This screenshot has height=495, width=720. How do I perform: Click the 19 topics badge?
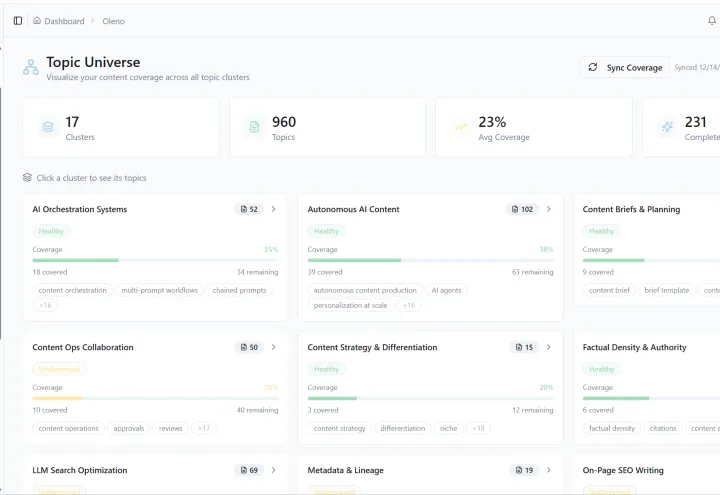tap(524, 470)
